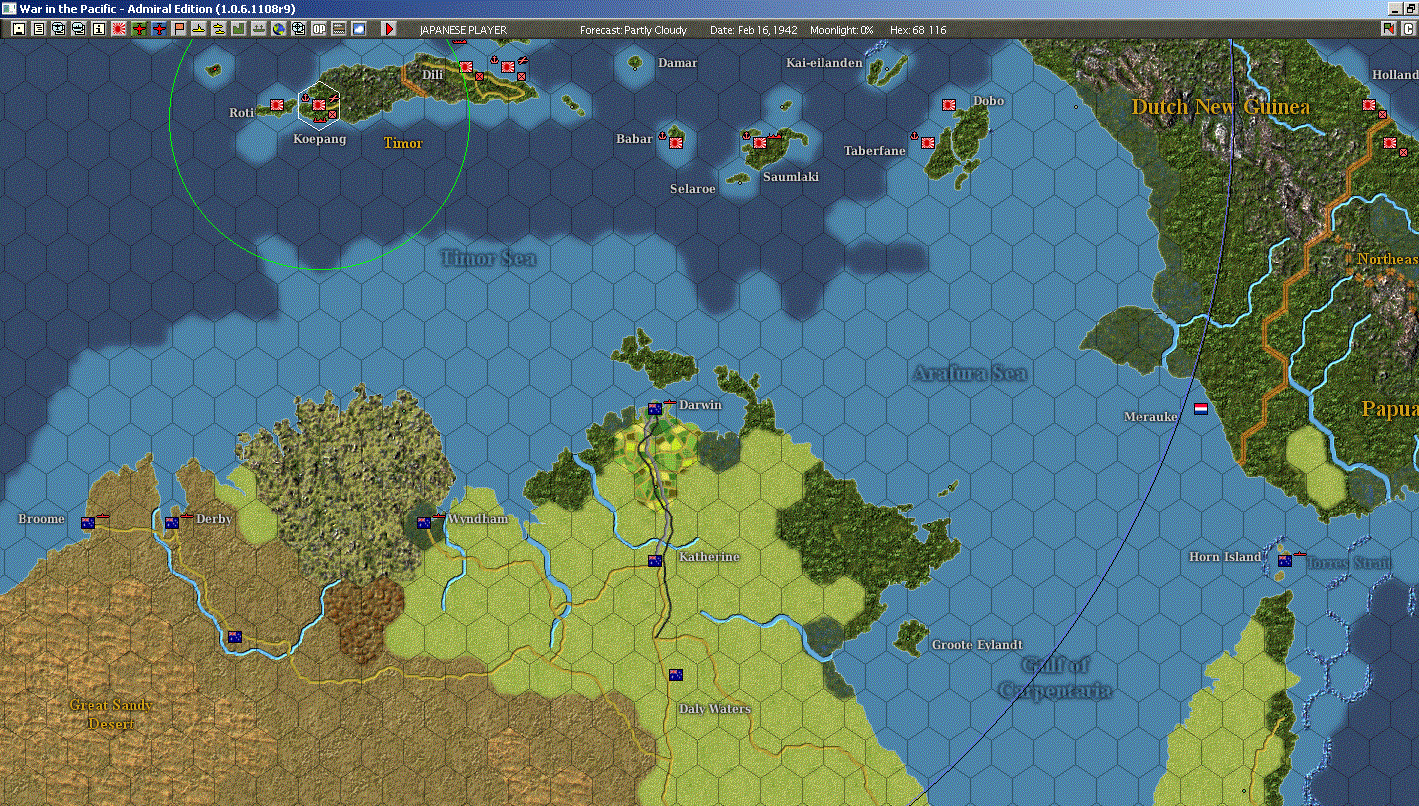Select the Japanese base icon at Babar
Image resolution: width=1419 pixels, height=806 pixels.
click(675, 143)
